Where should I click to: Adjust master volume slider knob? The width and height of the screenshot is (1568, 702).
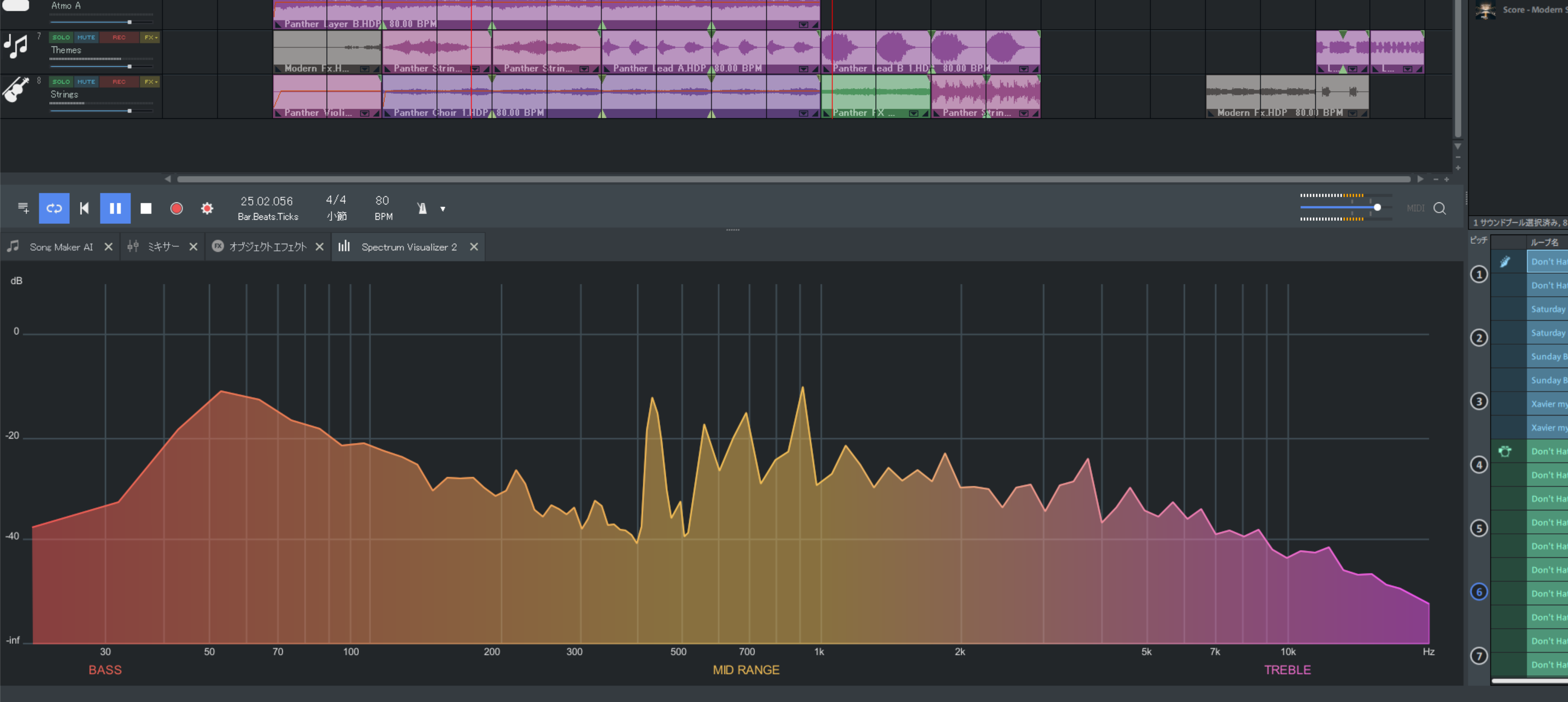(1377, 207)
